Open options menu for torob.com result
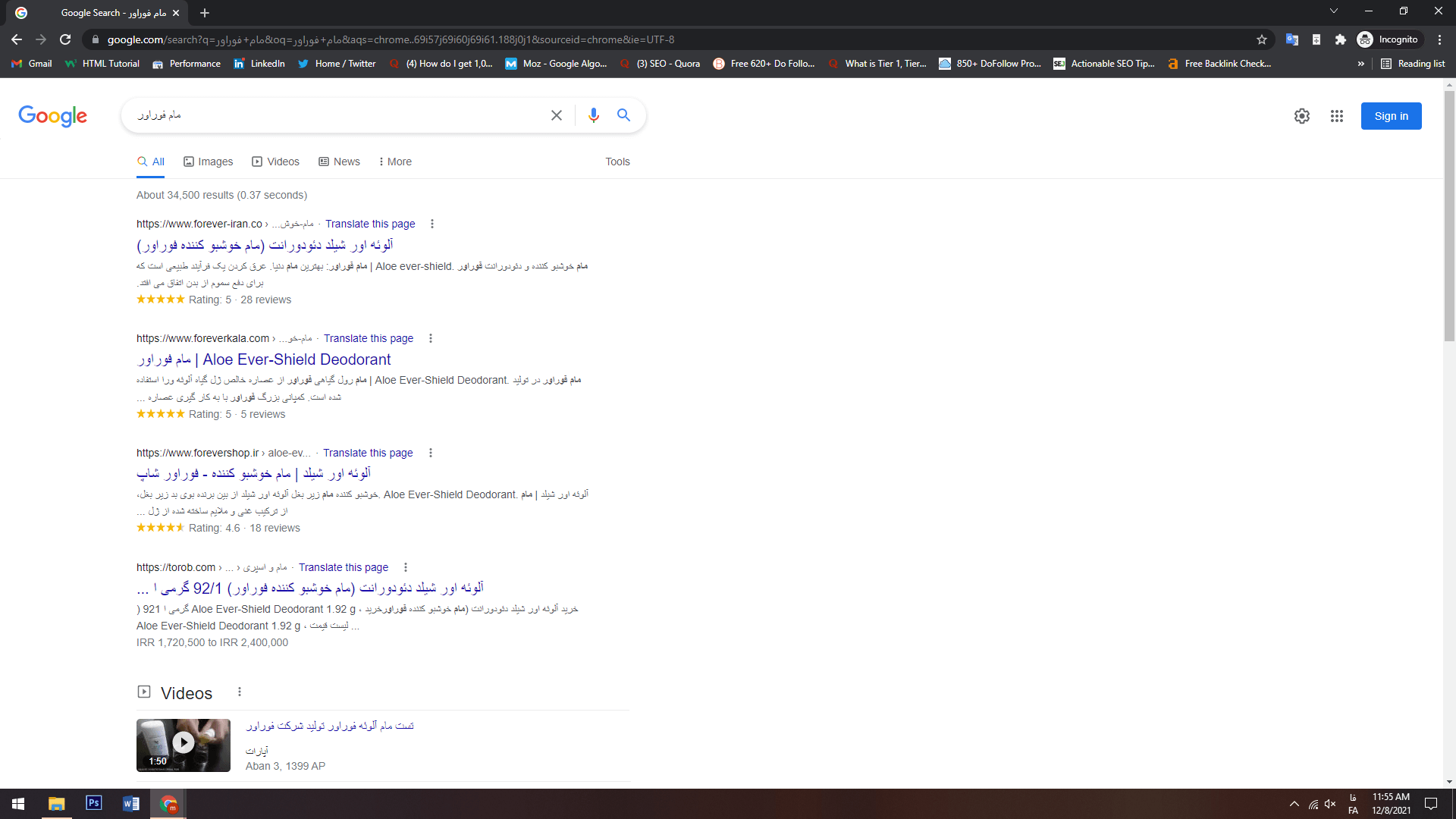1456x819 pixels. pyautogui.click(x=406, y=567)
